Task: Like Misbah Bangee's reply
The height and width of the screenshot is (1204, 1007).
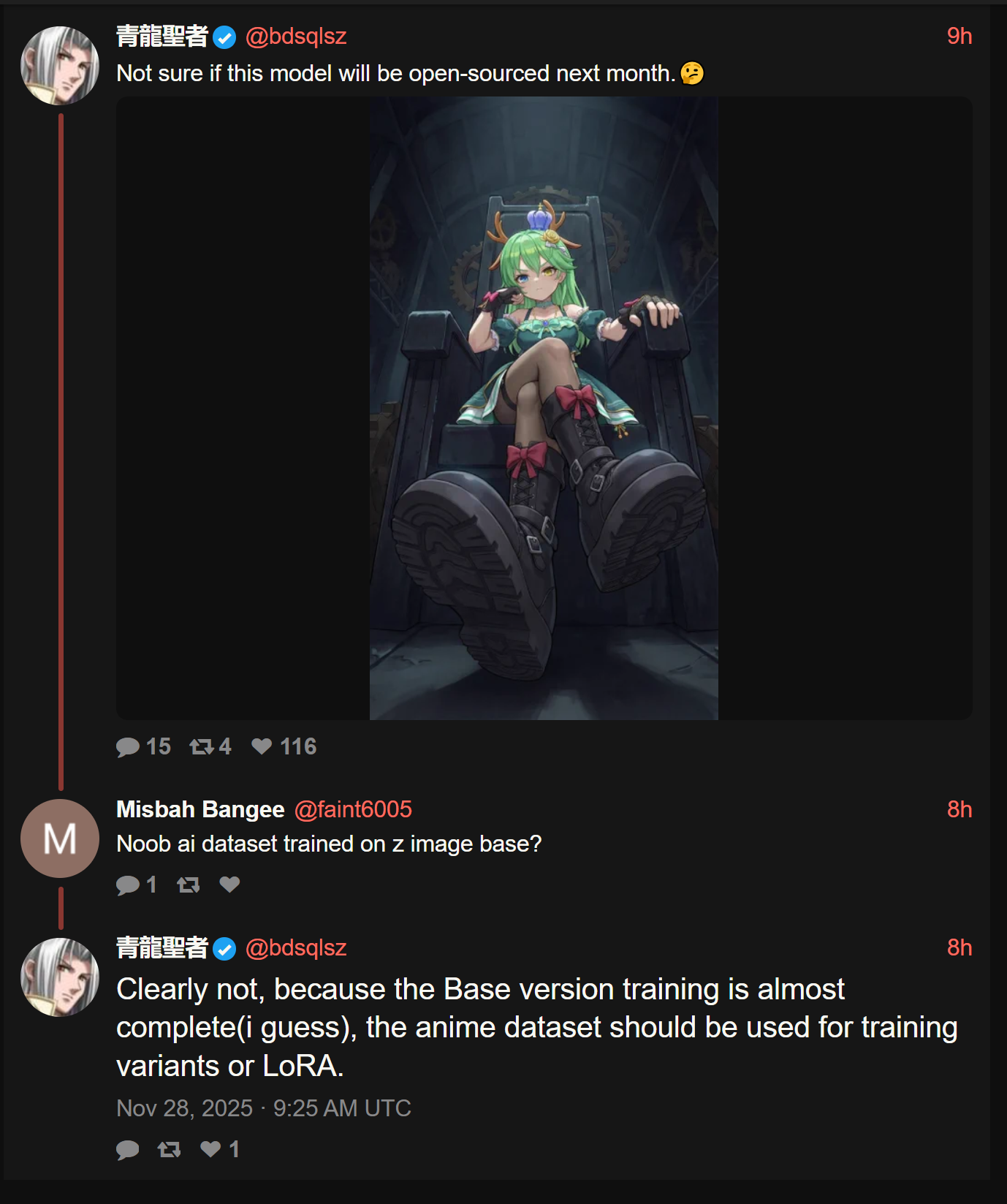Action: (x=229, y=884)
